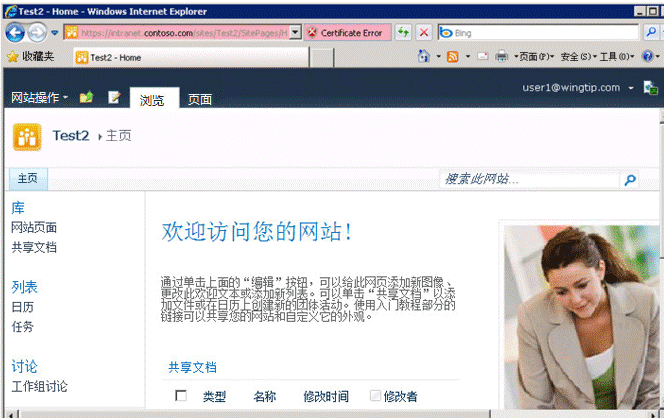This screenshot has width=664, height=418.
Task: Click the blue Help question mark icon
Action: (x=647, y=56)
